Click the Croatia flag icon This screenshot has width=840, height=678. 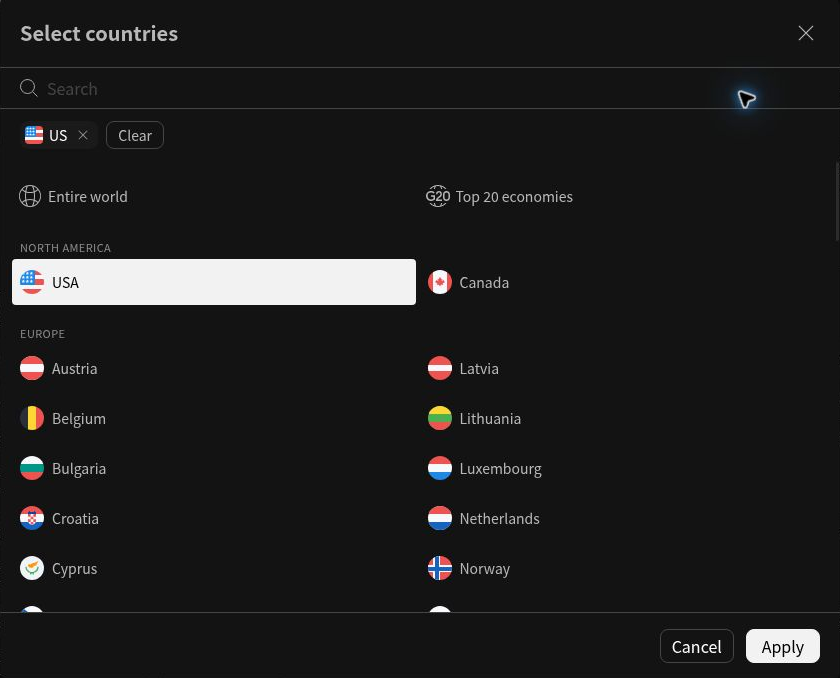tap(32, 518)
